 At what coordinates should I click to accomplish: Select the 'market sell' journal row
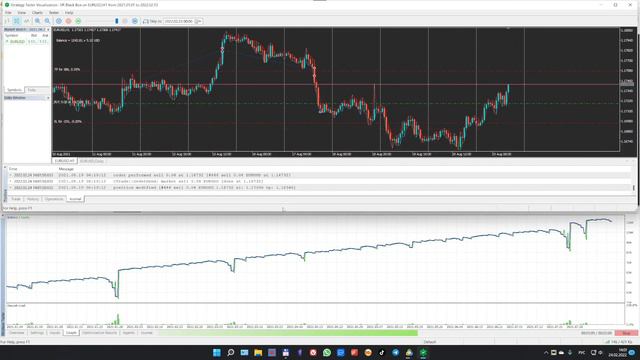320,181
